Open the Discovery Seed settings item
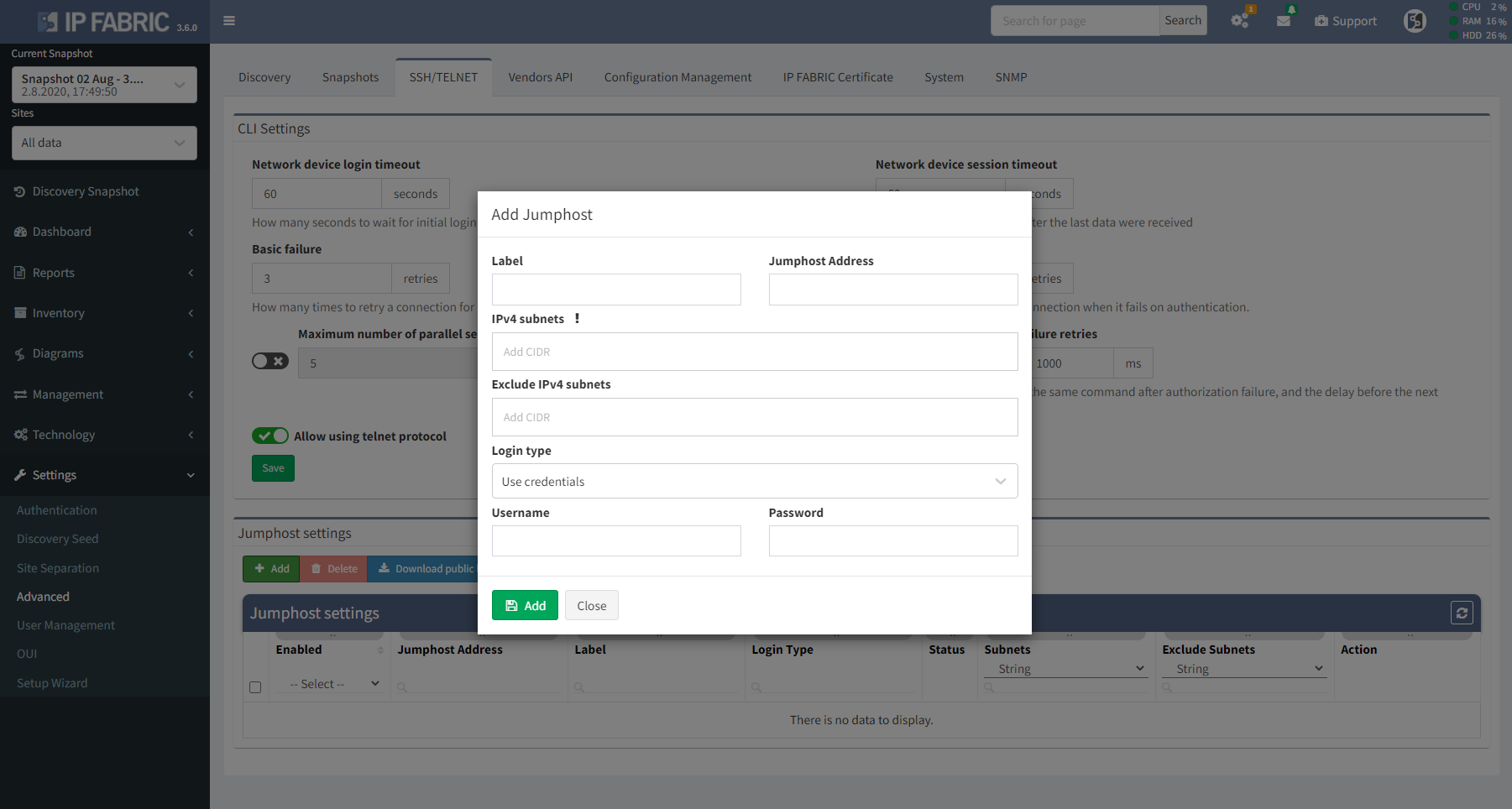The image size is (1512, 809). [57, 539]
